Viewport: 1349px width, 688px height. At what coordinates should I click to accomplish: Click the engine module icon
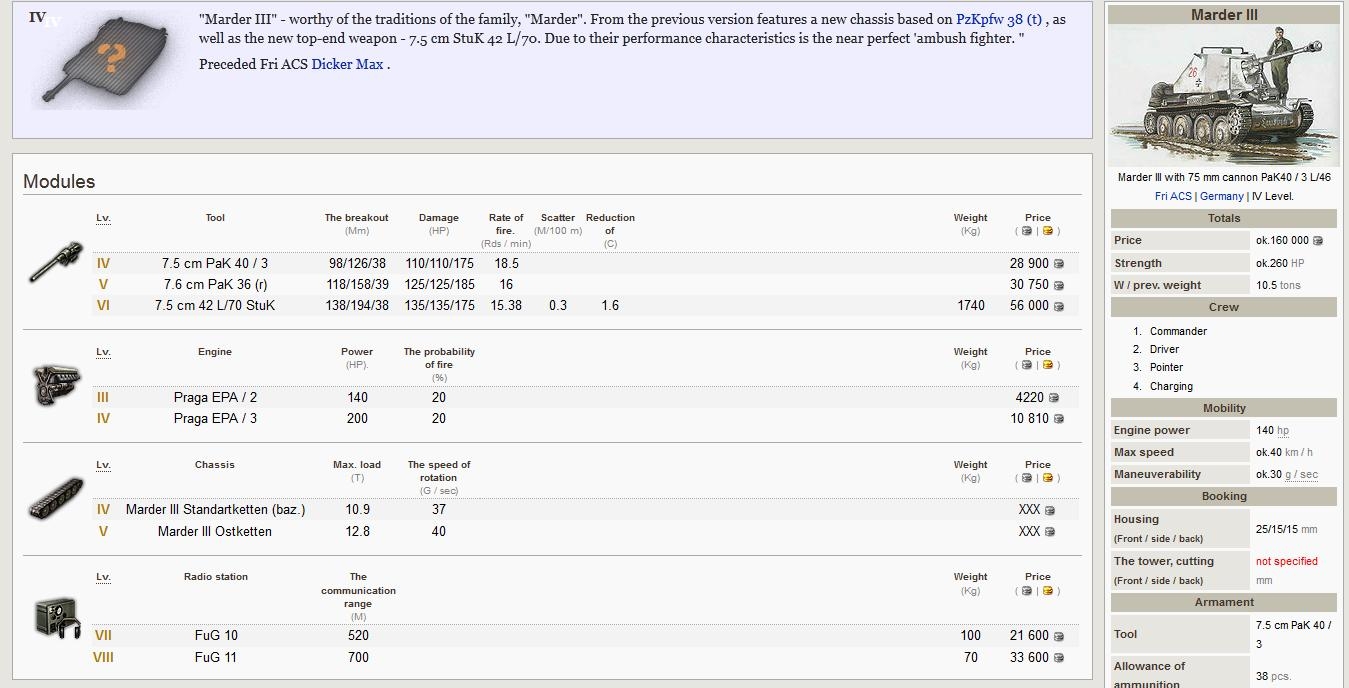56,386
